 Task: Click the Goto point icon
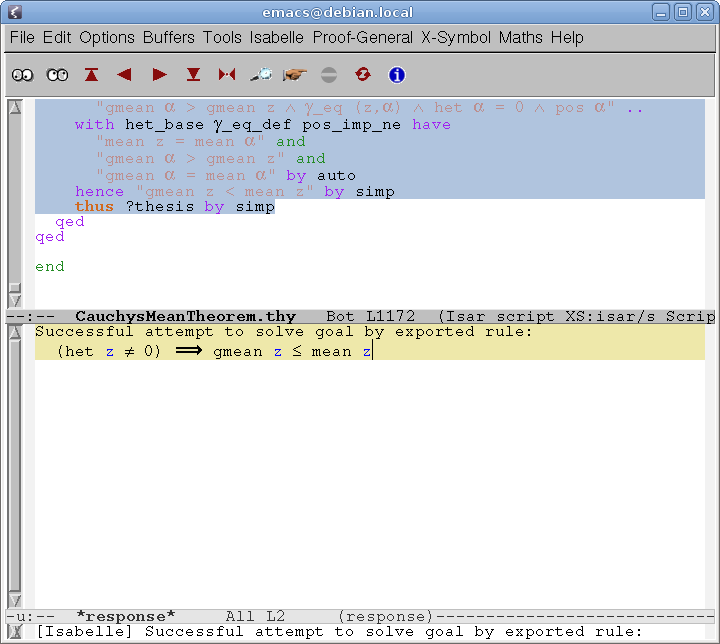(227, 75)
